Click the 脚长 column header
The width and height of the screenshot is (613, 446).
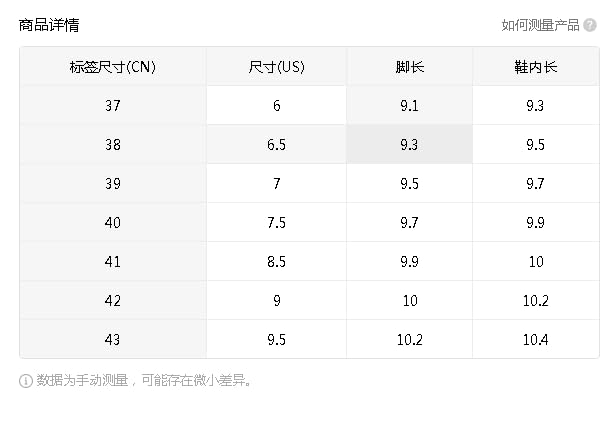tap(409, 66)
